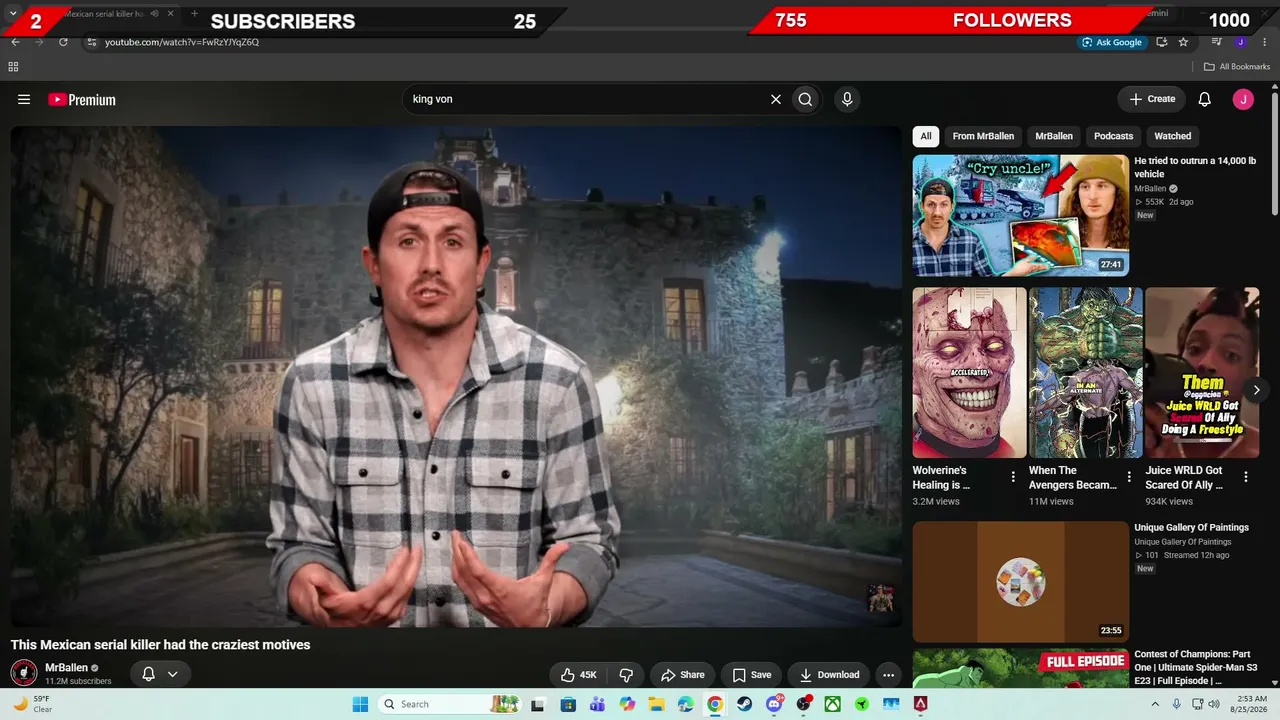Open 'He tried to outrun a 14,000 lb vehicle' title
The image size is (1280, 720).
click(x=1195, y=167)
